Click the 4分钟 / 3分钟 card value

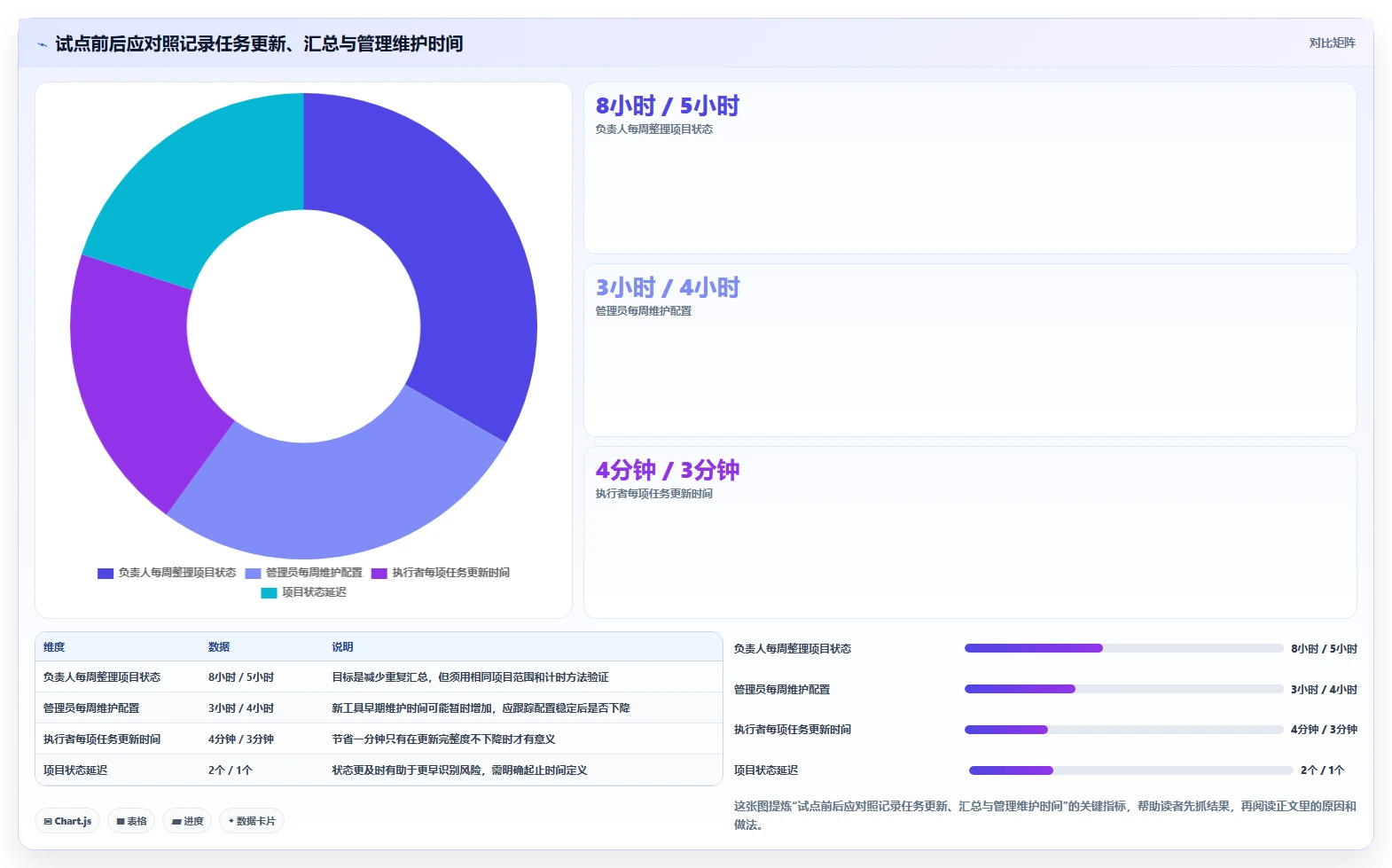pyautogui.click(x=667, y=470)
